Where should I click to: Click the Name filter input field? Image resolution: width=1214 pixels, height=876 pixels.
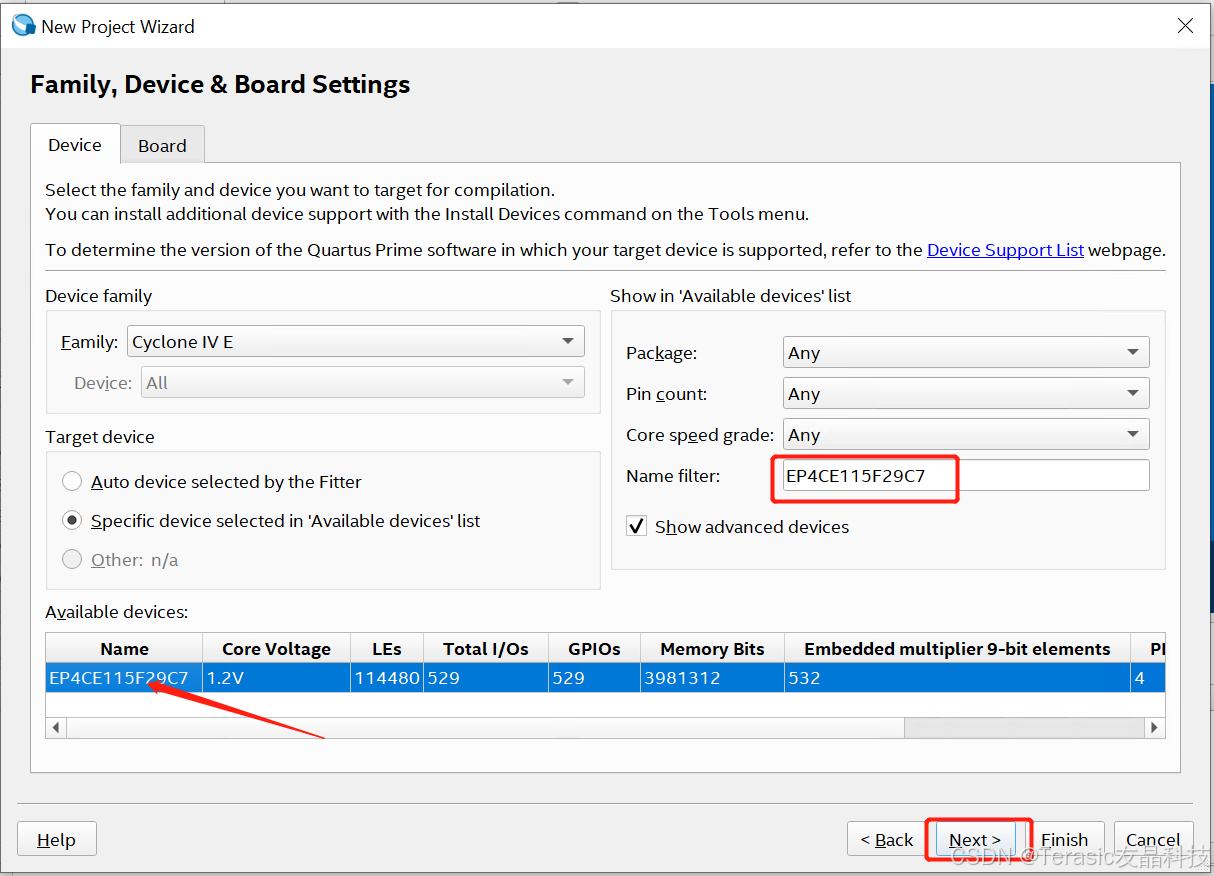tap(966, 475)
